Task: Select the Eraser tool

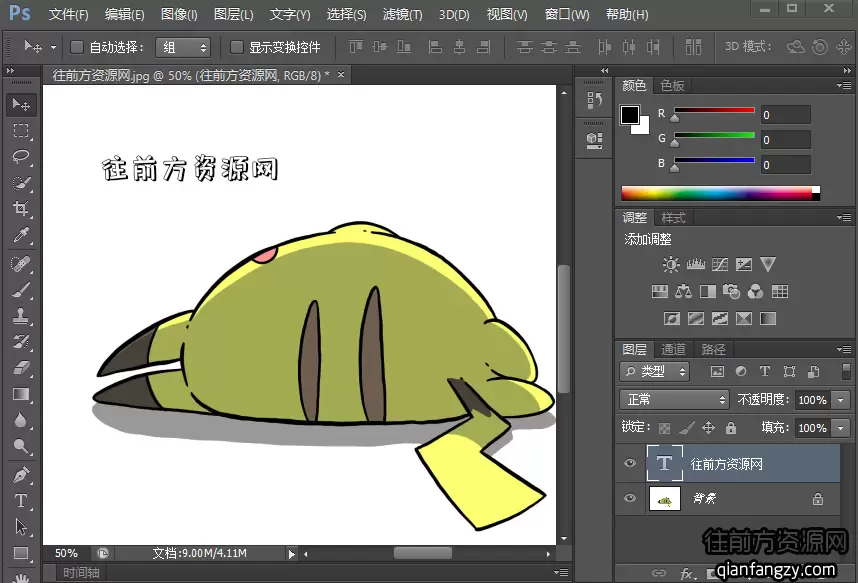Action: (21, 368)
